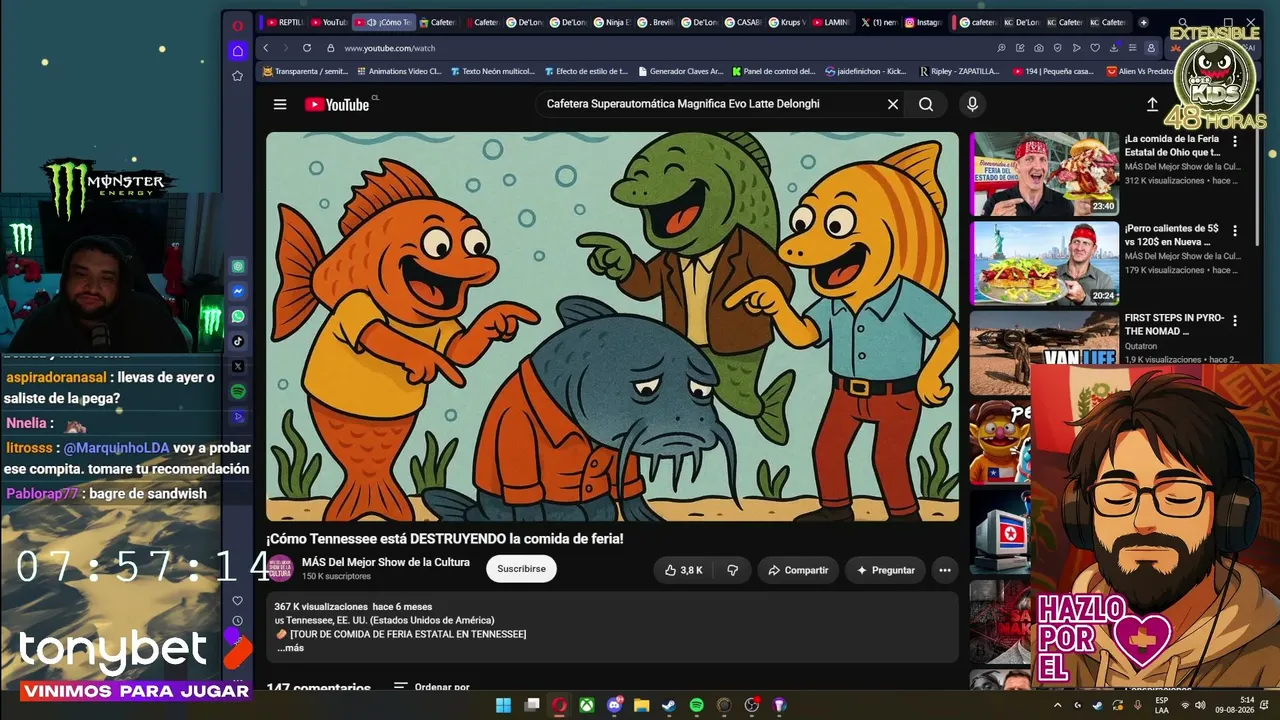Open options for the Perro calientes video
The height and width of the screenshot is (720, 1280).
[x=1235, y=231]
